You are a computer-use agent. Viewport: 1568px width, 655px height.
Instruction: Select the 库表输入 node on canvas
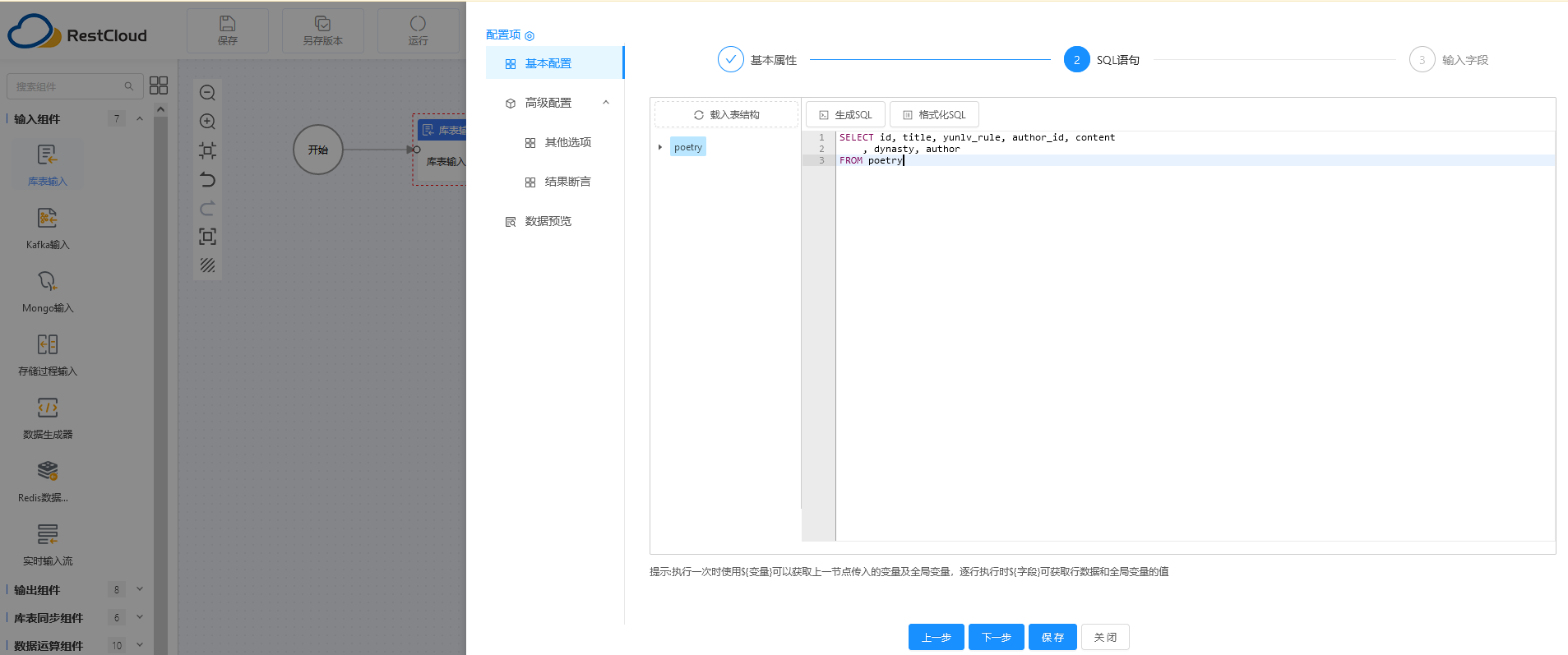click(x=440, y=150)
